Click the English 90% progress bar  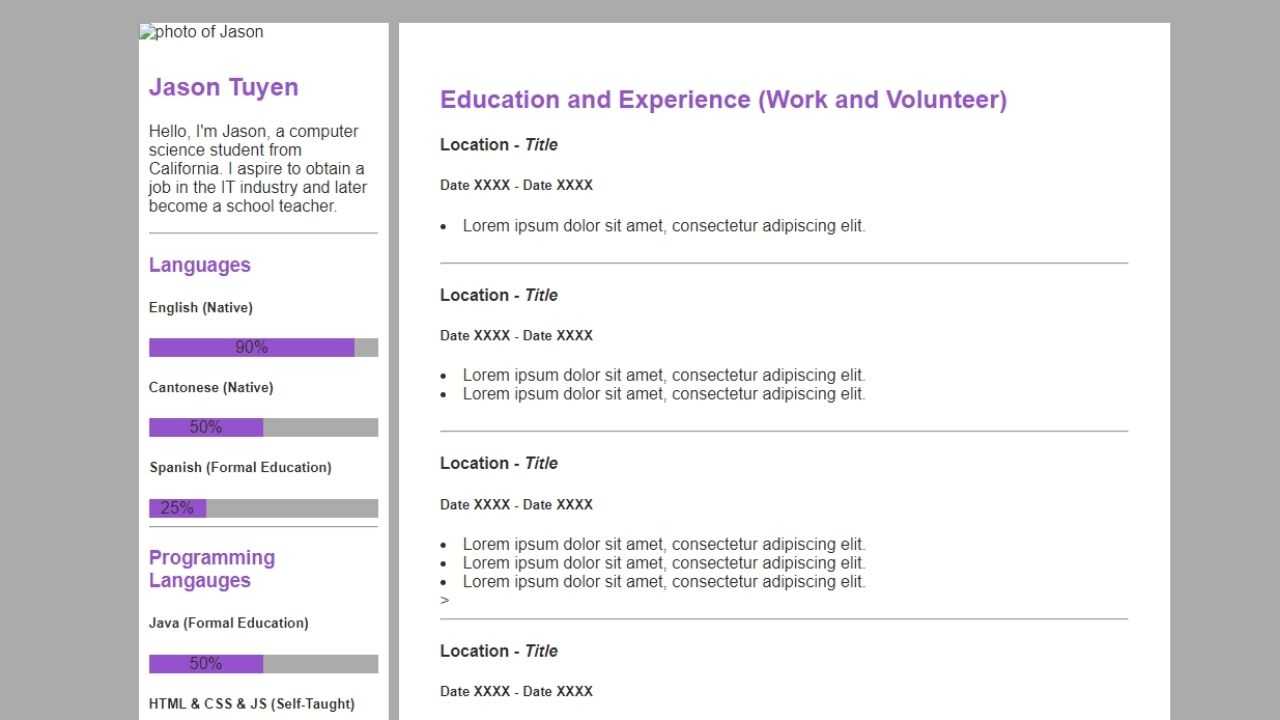click(x=264, y=347)
